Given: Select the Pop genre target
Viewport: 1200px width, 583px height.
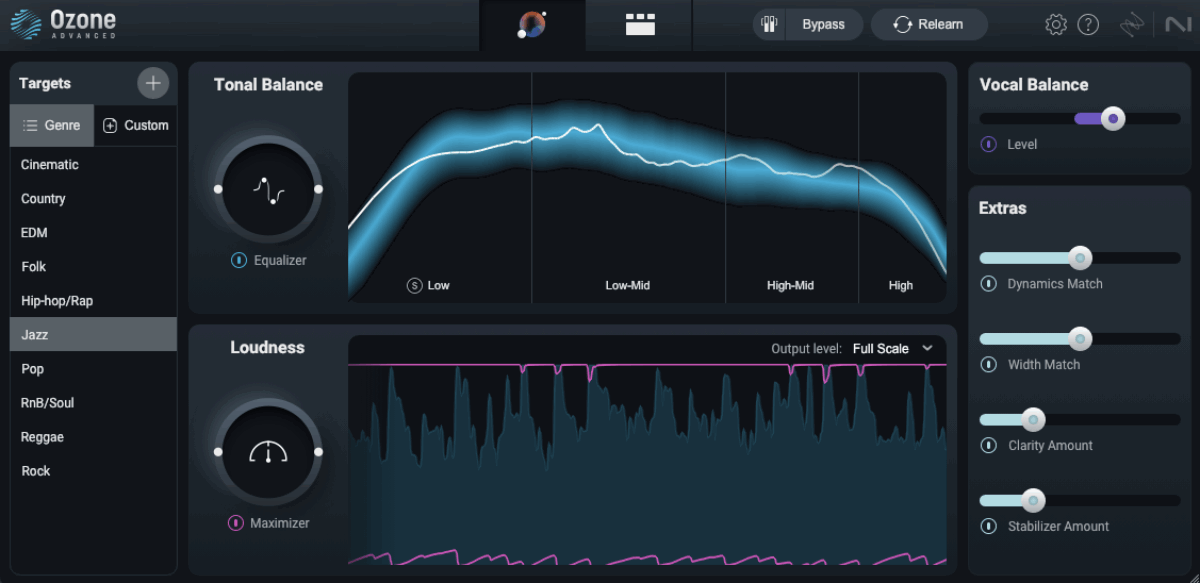Looking at the screenshot, I should click(x=94, y=369).
